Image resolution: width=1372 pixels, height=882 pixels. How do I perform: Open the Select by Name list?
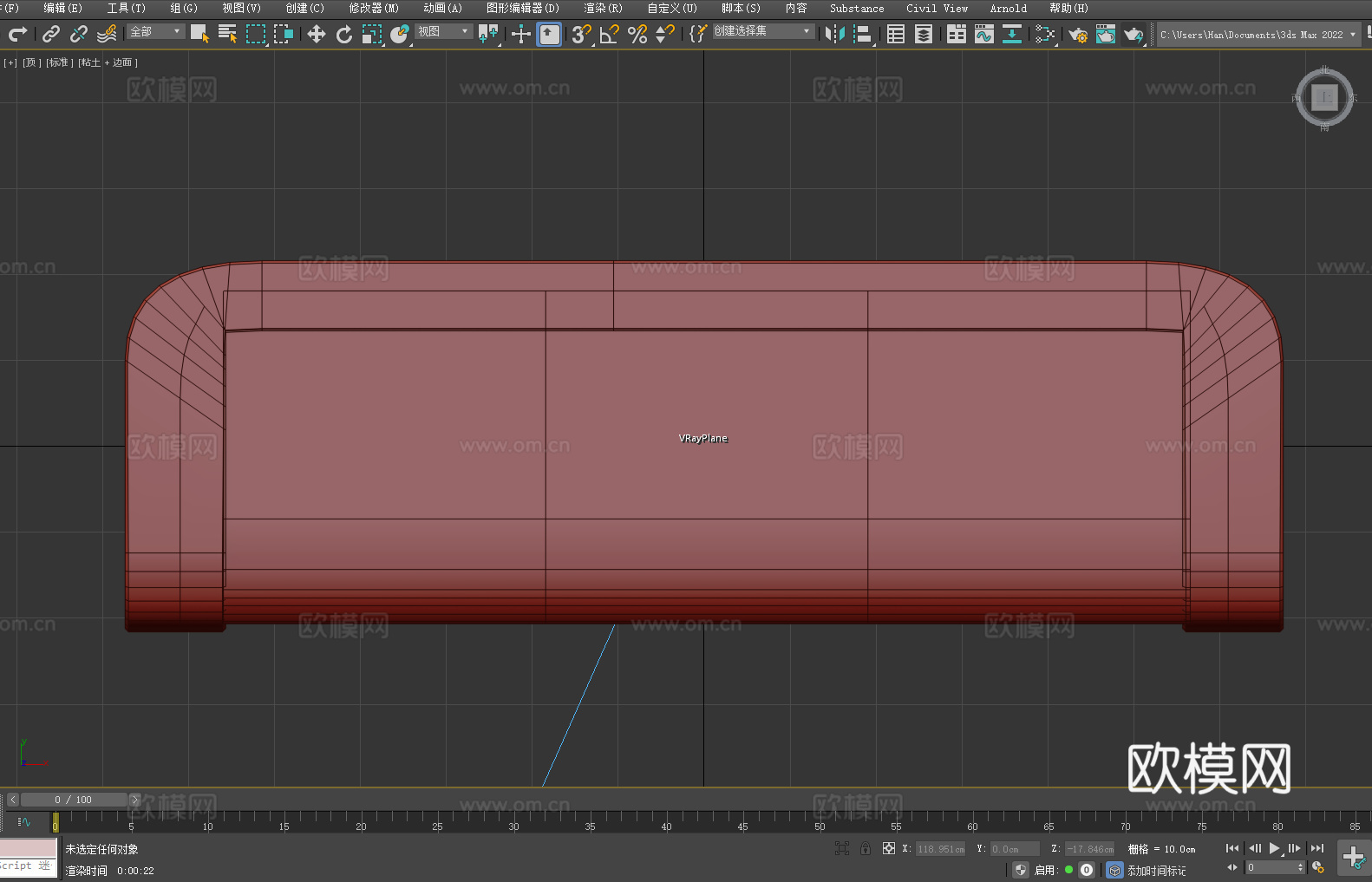(227, 34)
